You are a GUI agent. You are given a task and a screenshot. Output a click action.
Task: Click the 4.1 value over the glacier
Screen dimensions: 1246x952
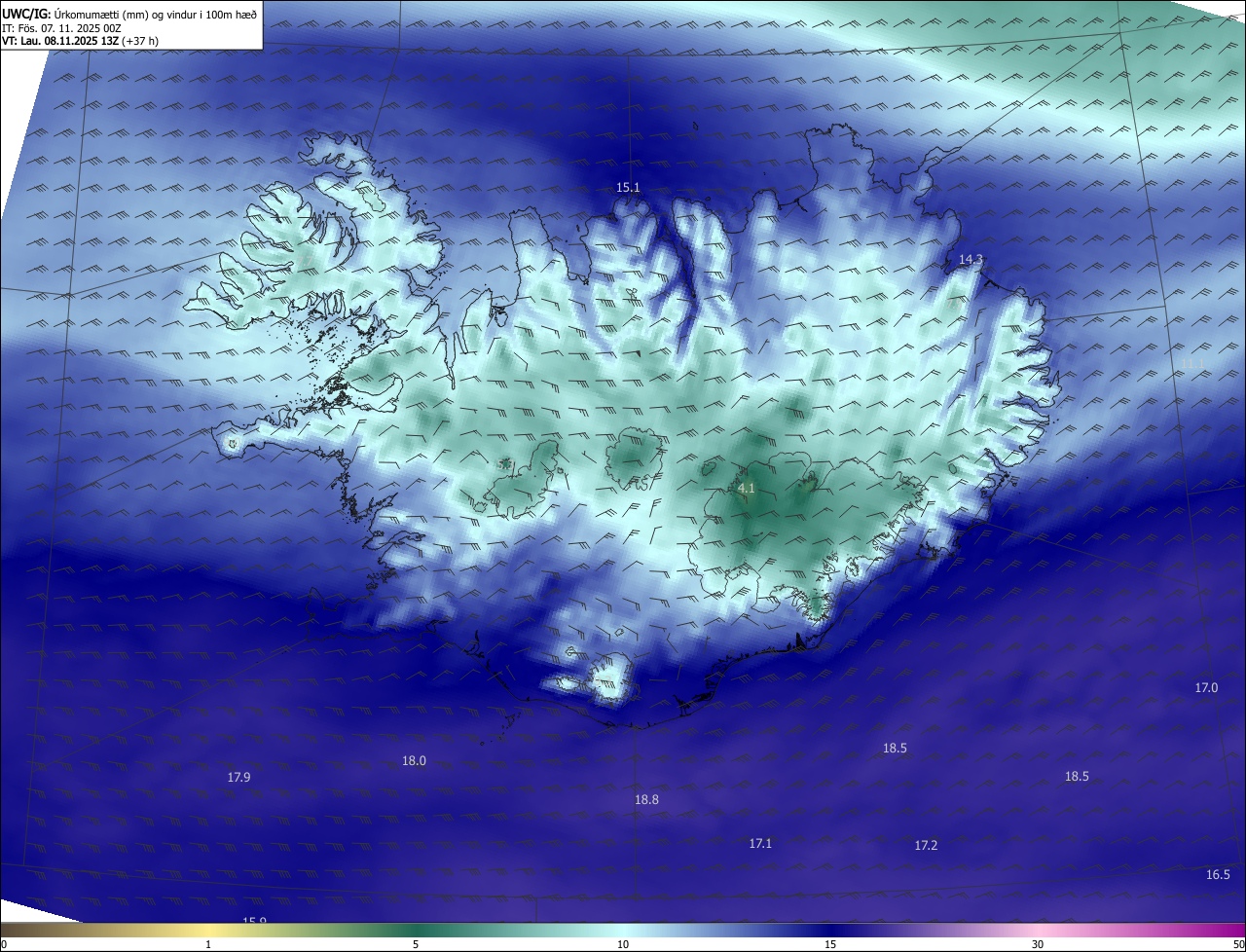click(747, 488)
